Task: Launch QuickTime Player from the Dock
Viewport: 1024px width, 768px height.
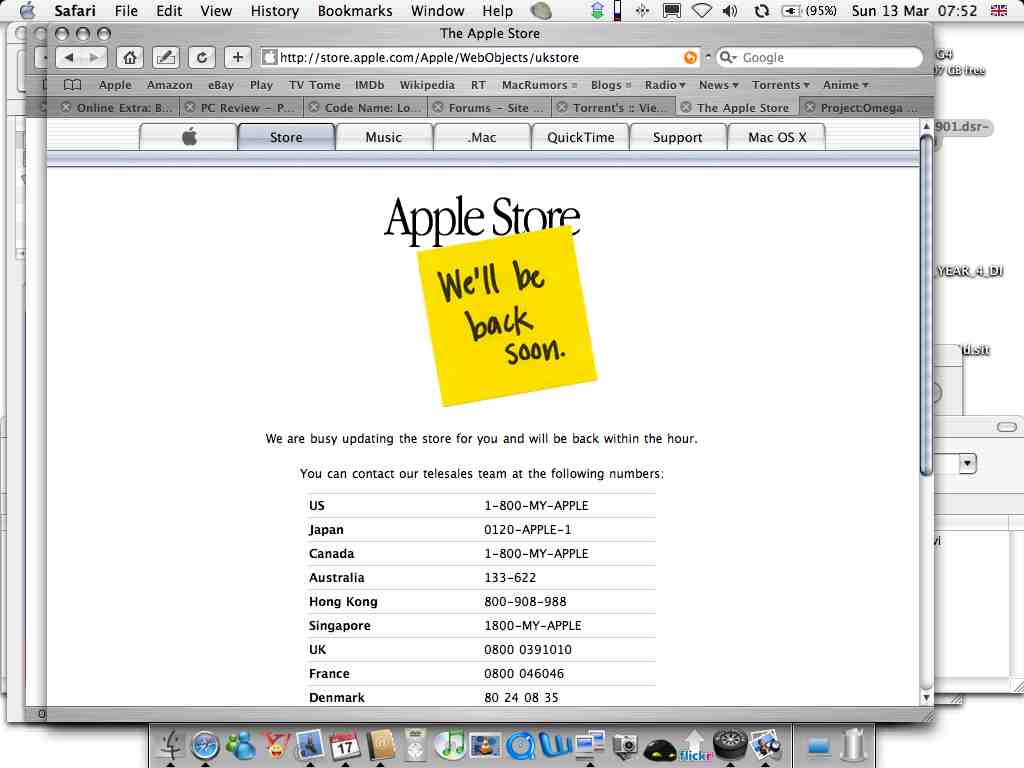Action: click(520, 745)
